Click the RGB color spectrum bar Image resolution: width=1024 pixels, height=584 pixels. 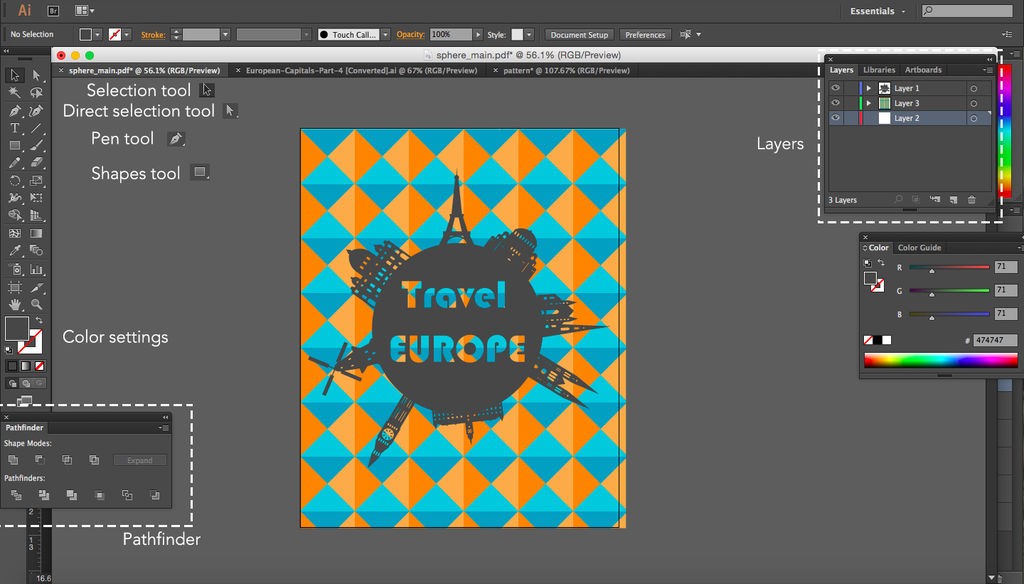[x=940, y=361]
